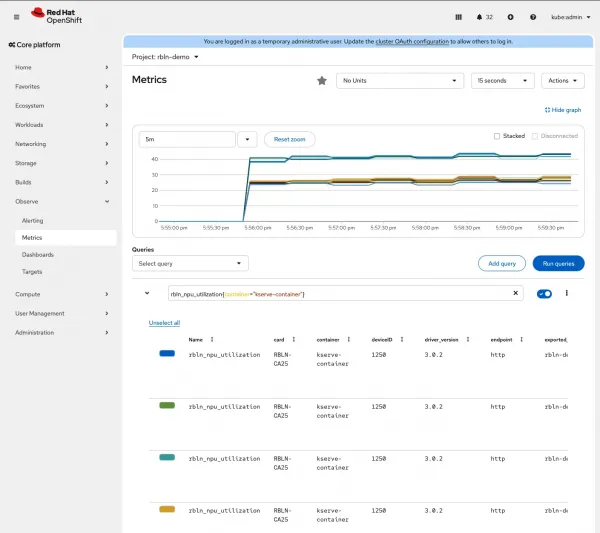The image size is (600, 533).
Task: Expand the Storage navigation section
Action: pyautogui.click(x=61, y=163)
